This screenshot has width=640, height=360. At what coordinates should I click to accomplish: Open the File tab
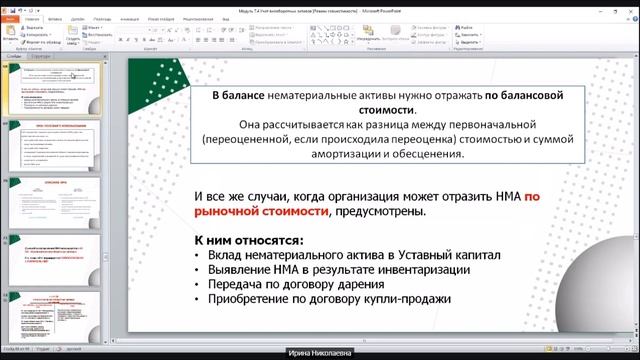10,19
